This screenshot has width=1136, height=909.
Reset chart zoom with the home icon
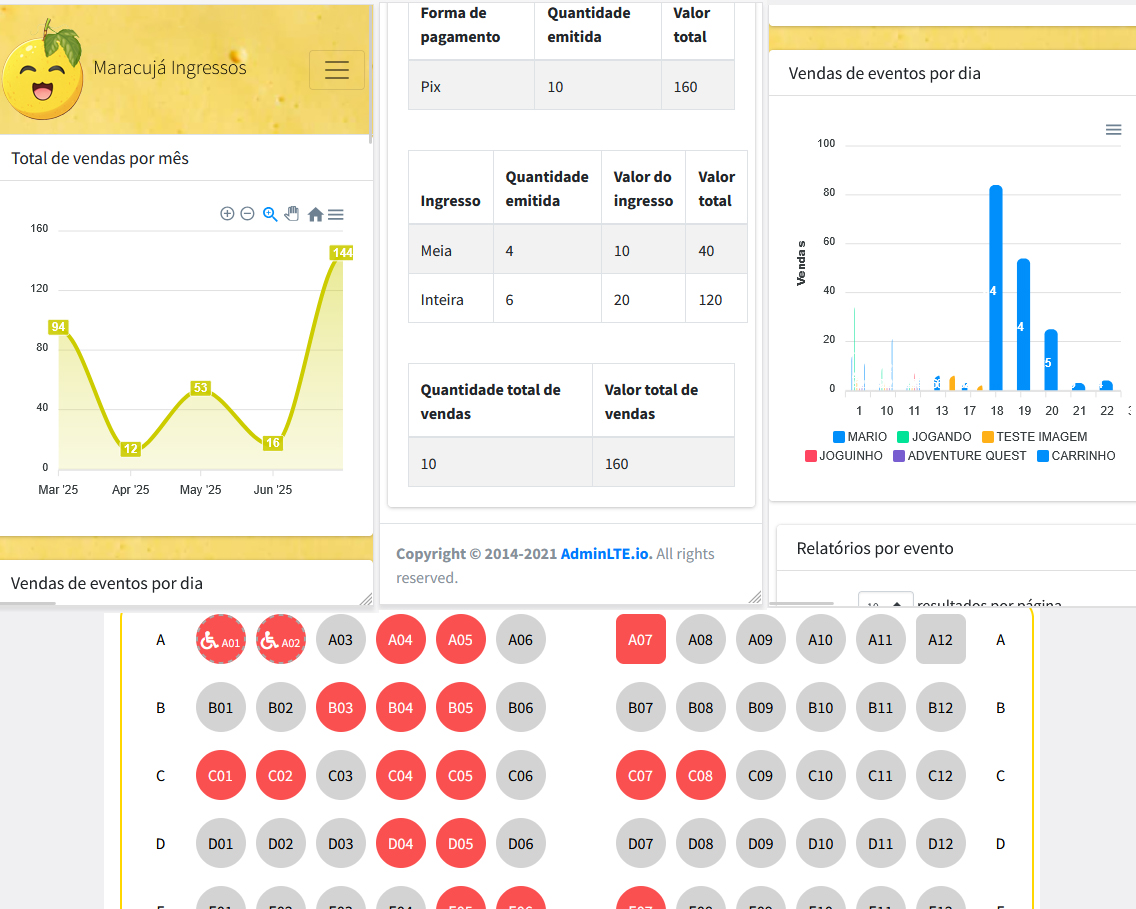click(x=315, y=214)
